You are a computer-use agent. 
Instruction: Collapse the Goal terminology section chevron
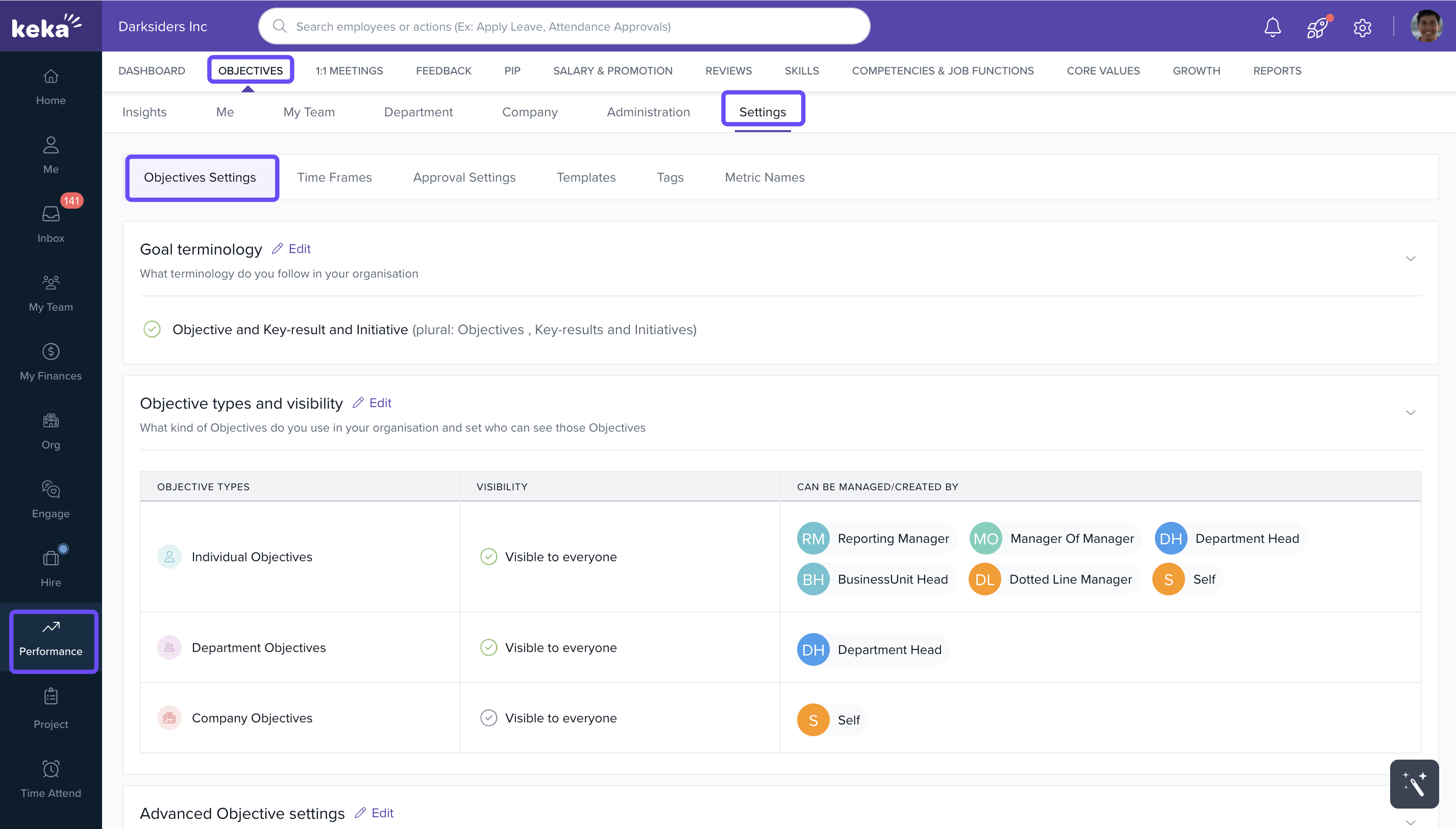(x=1410, y=259)
